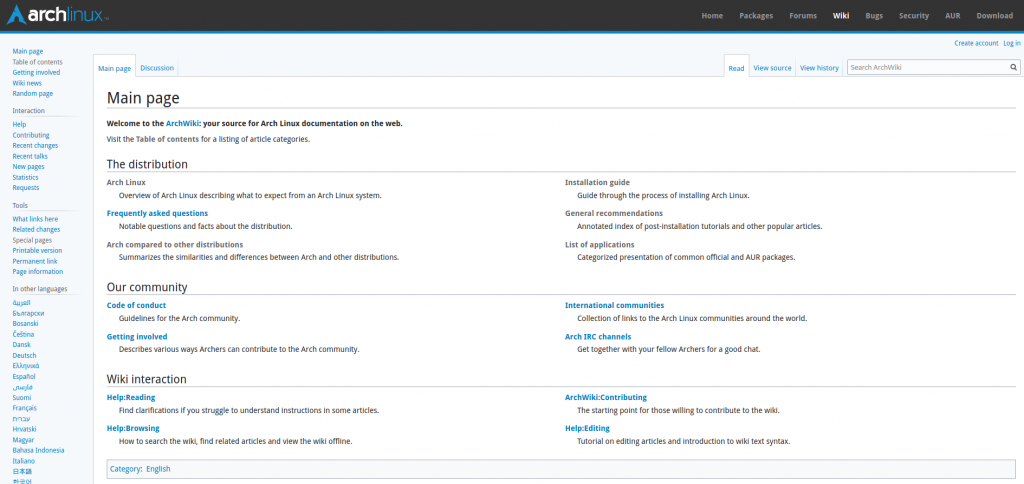The width and height of the screenshot is (1024, 484).
Task: Open Special pages link
Action: click(32, 240)
